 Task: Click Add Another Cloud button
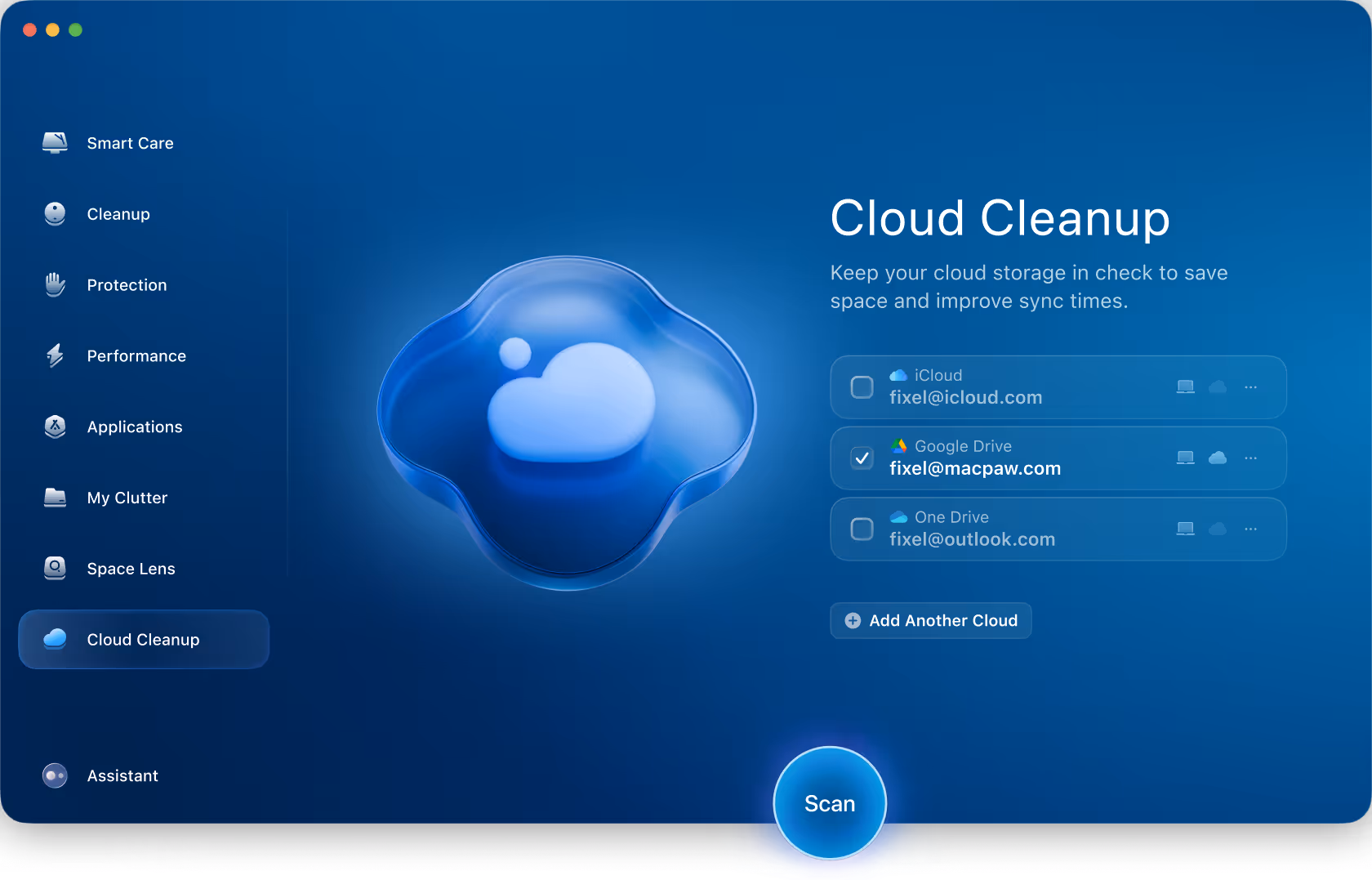931,621
